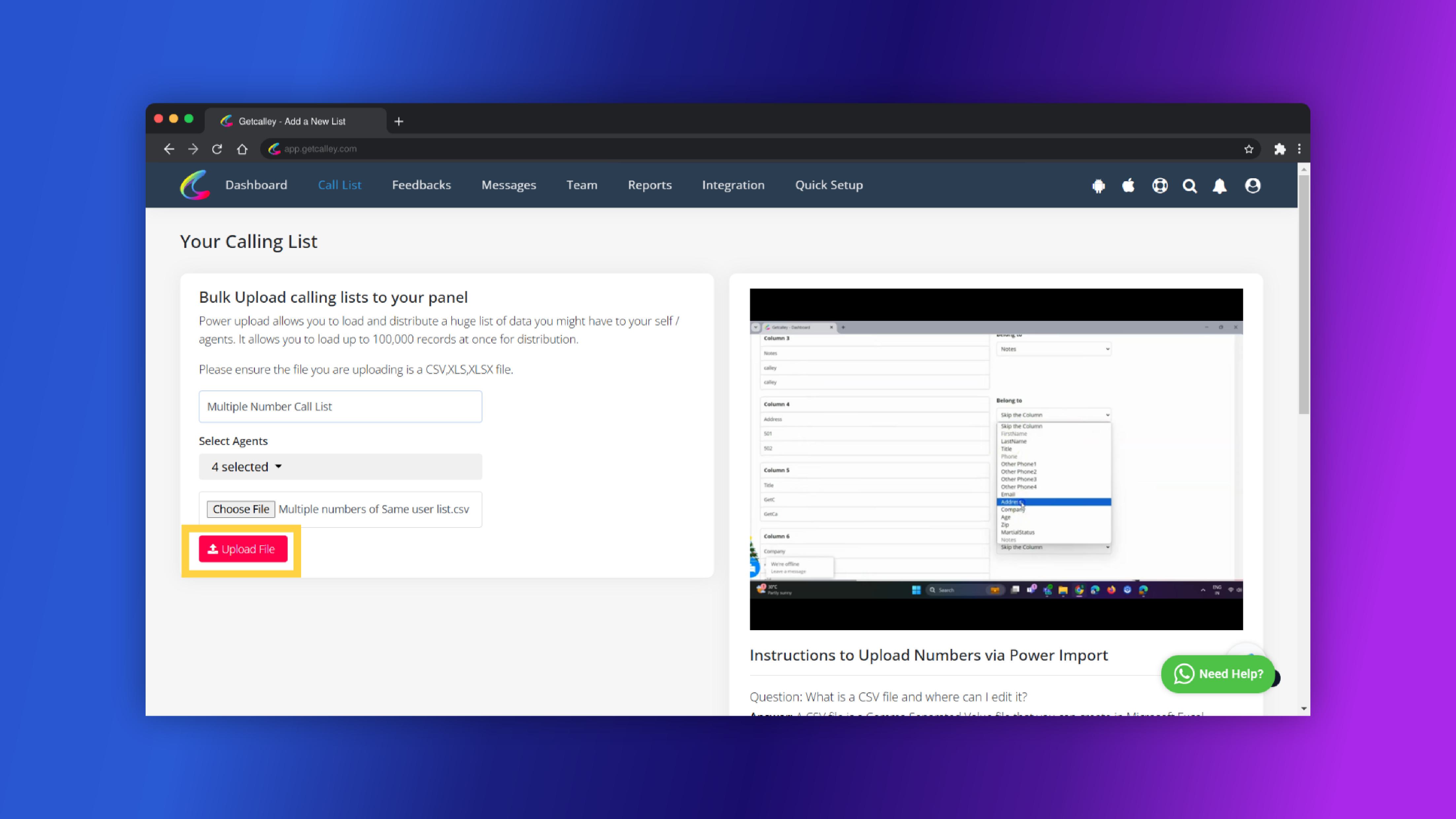Image resolution: width=1456 pixels, height=819 pixels.
Task: Open a new browser tab
Action: [x=399, y=121]
